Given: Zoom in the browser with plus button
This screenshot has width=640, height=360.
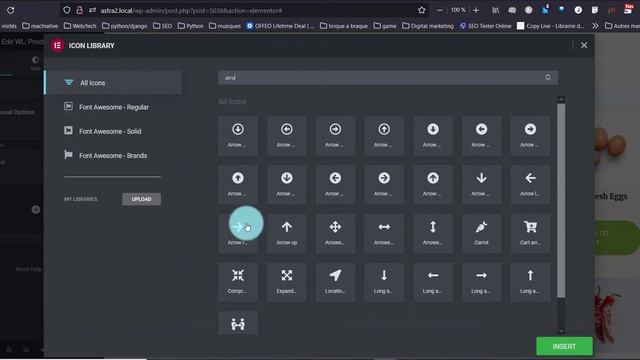Looking at the screenshot, I should (476, 10).
